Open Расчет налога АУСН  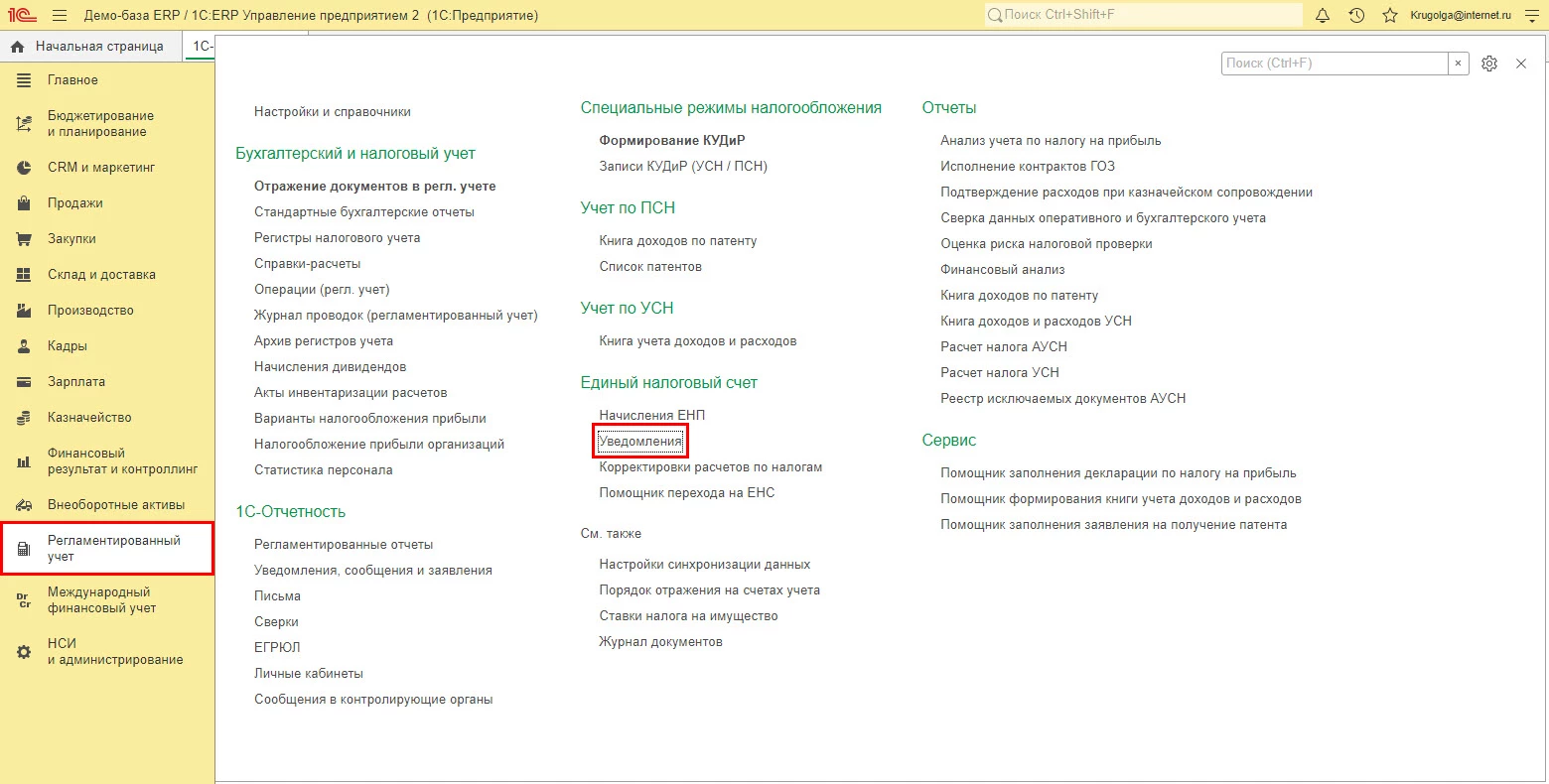[1004, 347]
